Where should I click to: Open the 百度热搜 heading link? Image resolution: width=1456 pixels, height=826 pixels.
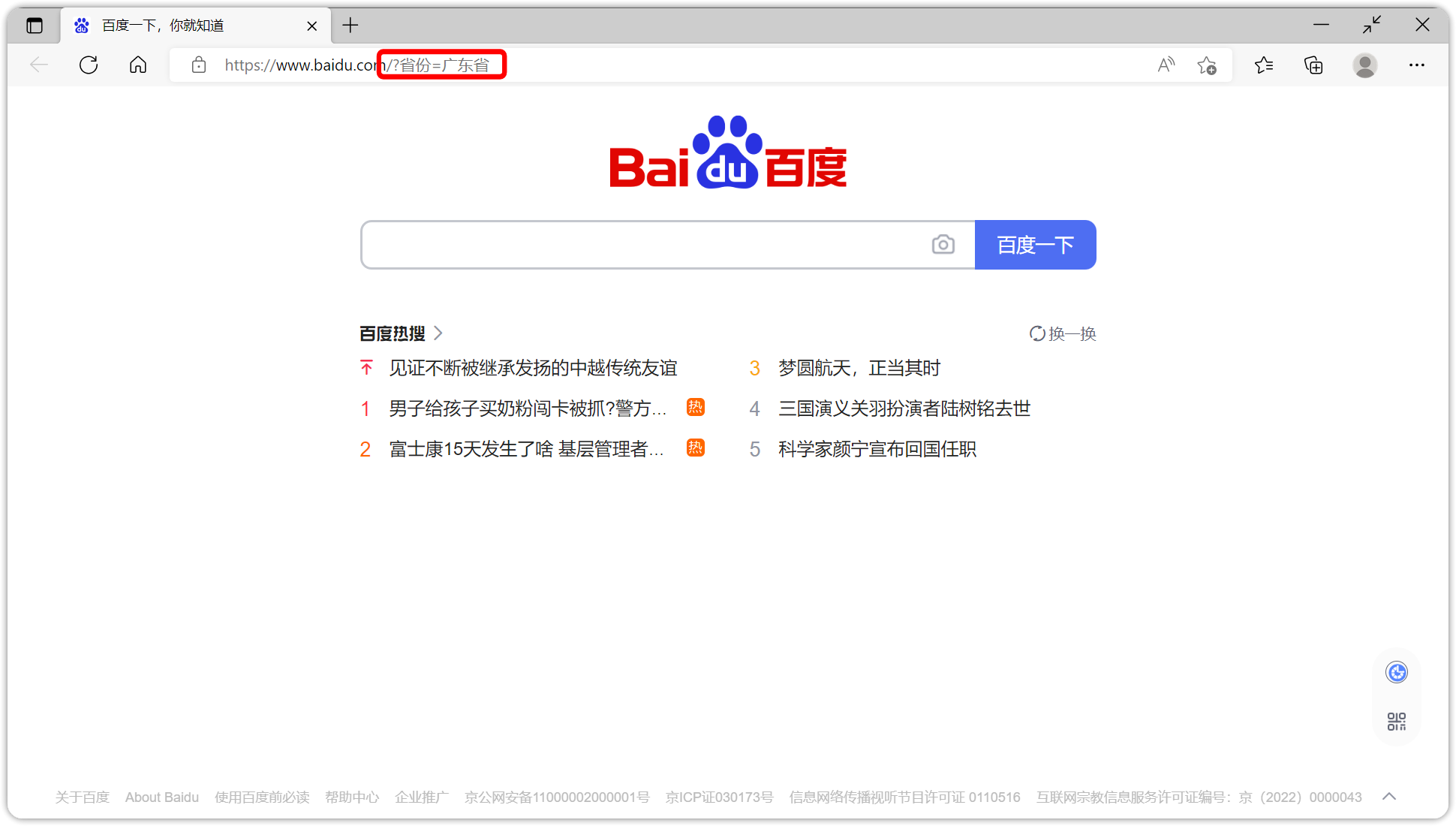click(393, 333)
